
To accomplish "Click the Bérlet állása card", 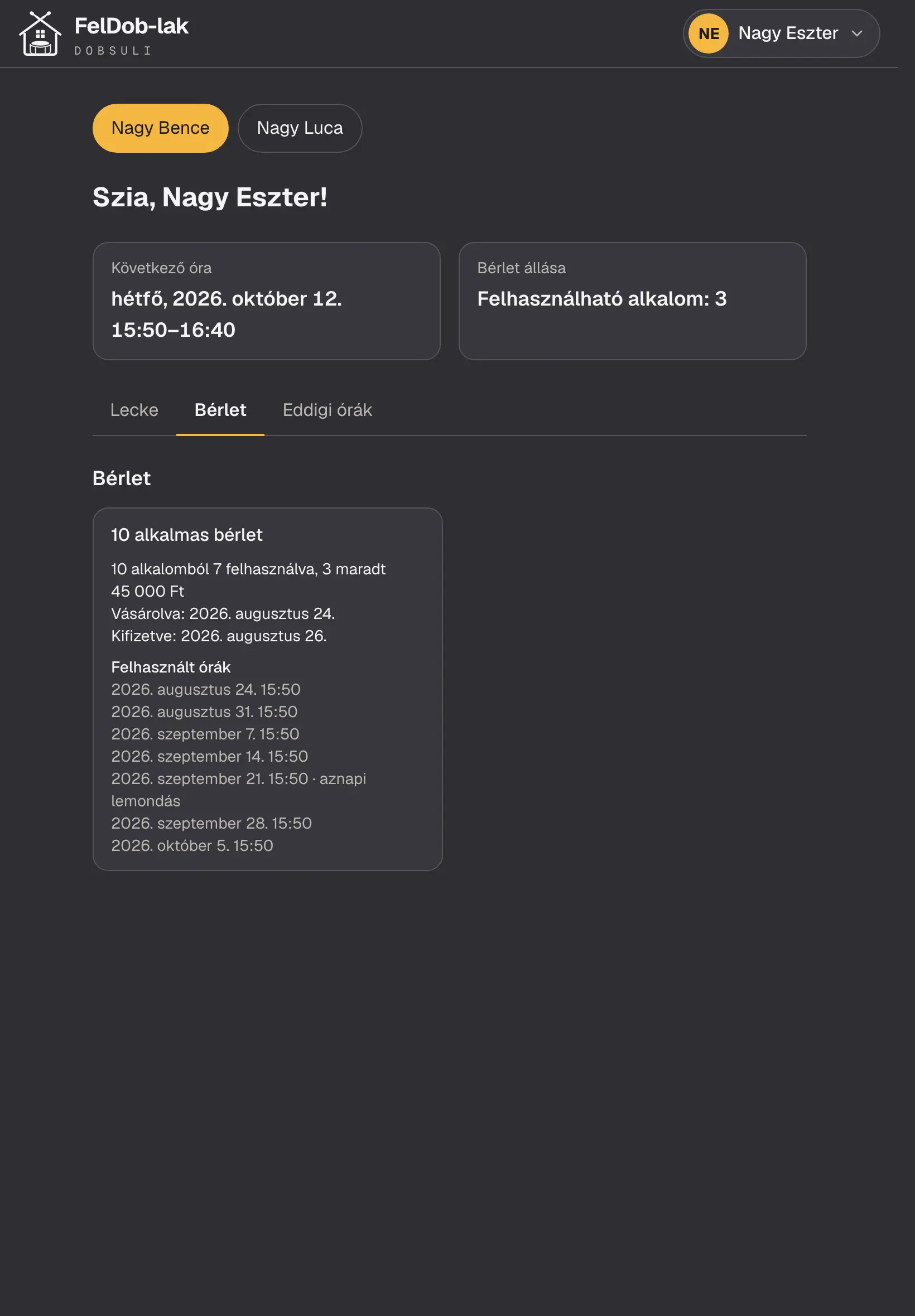I will [x=632, y=301].
